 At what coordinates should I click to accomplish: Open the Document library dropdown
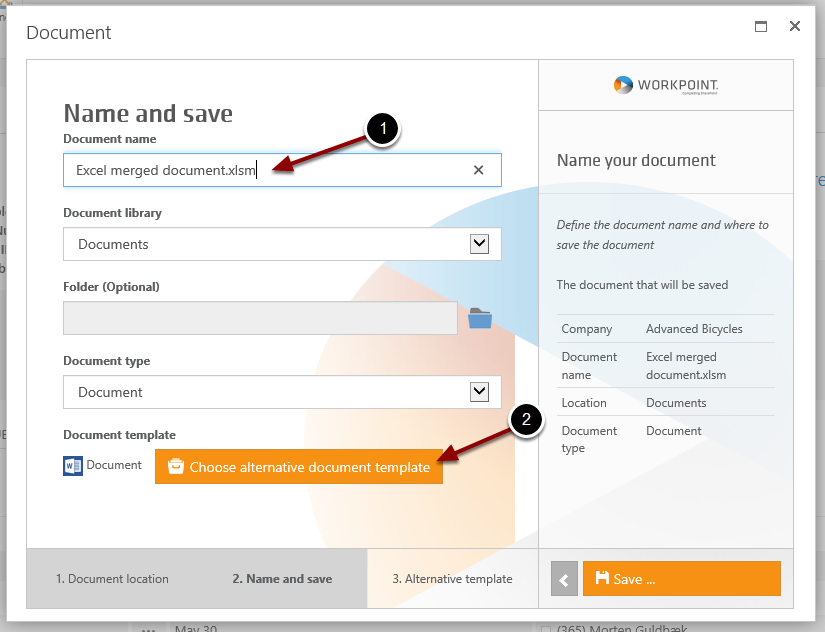click(479, 244)
